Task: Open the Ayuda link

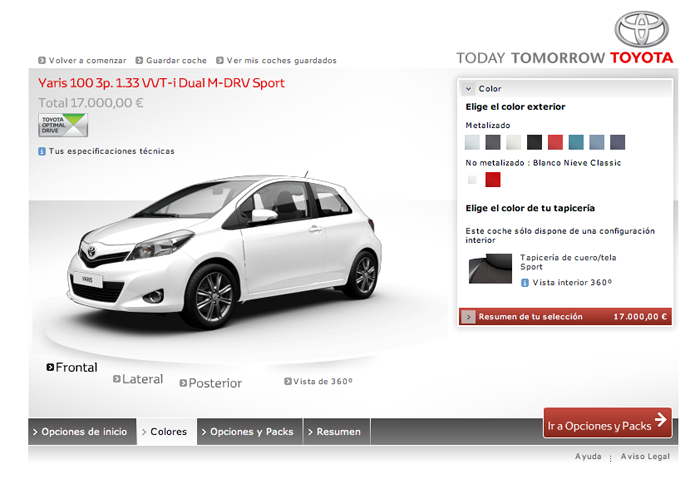Action: (x=588, y=456)
